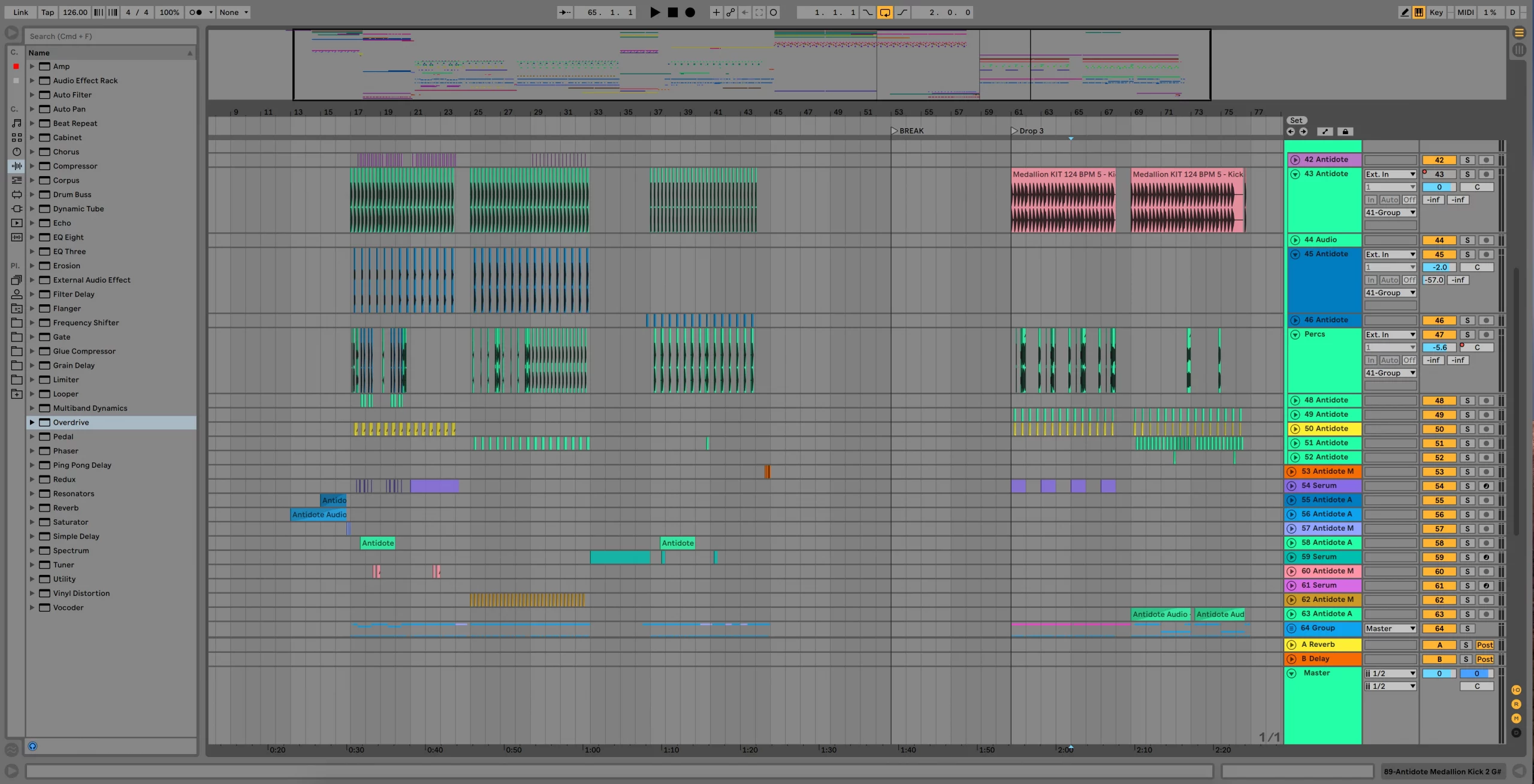This screenshot has height=784, width=1534.
Task: Click the Tap tempo button
Action: pyautogui.click(x=47, y=12)
